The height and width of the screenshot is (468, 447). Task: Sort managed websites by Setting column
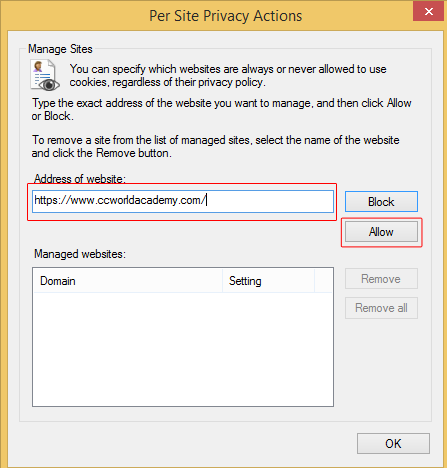pyautogui.click(x=268, y=281)
